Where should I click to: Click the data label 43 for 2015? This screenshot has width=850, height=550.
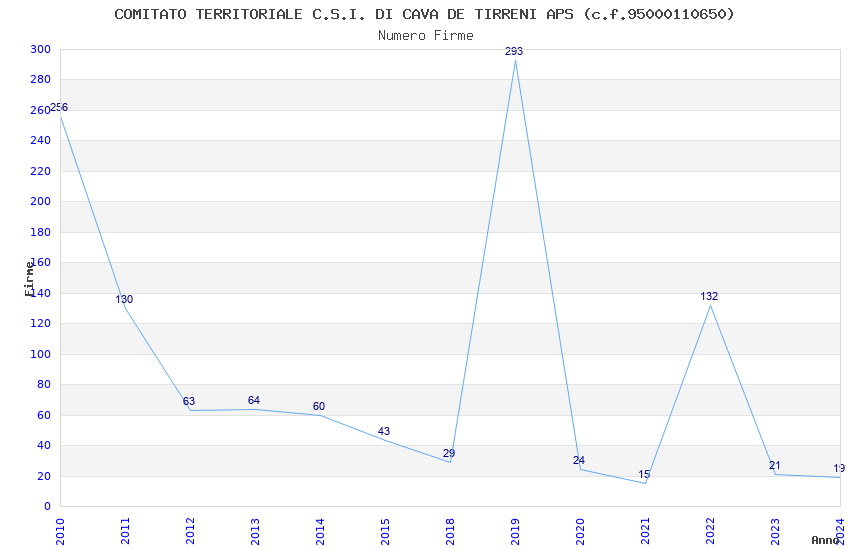384,431
